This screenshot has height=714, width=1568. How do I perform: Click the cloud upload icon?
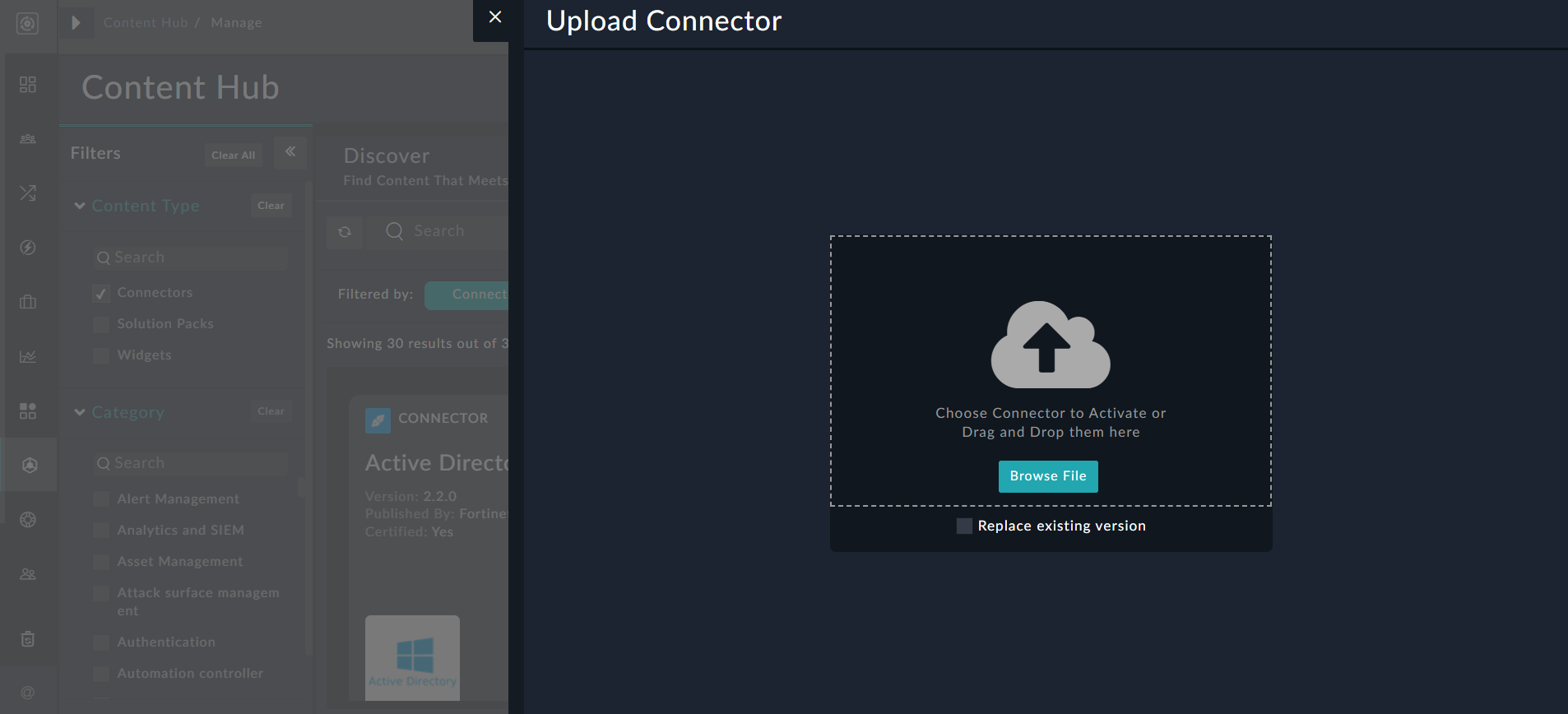(x=1050, y=345)
